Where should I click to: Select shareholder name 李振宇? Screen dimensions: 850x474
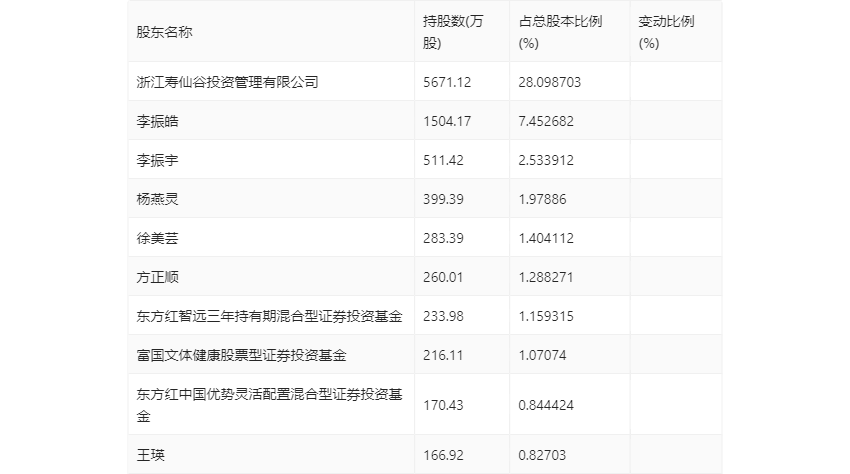[157, 160]
